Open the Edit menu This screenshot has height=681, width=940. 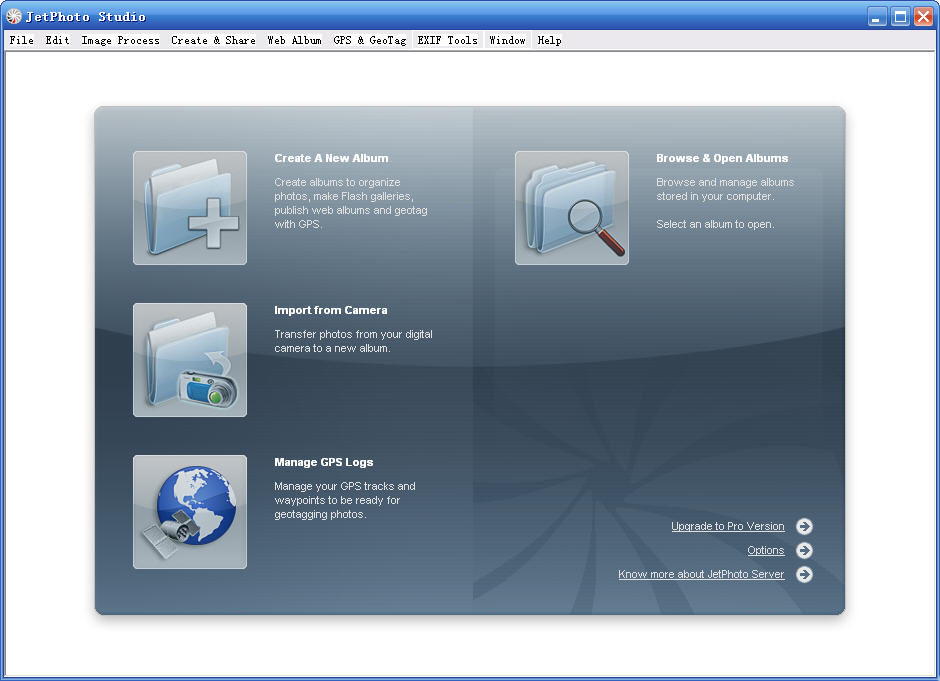click(57, 41)
